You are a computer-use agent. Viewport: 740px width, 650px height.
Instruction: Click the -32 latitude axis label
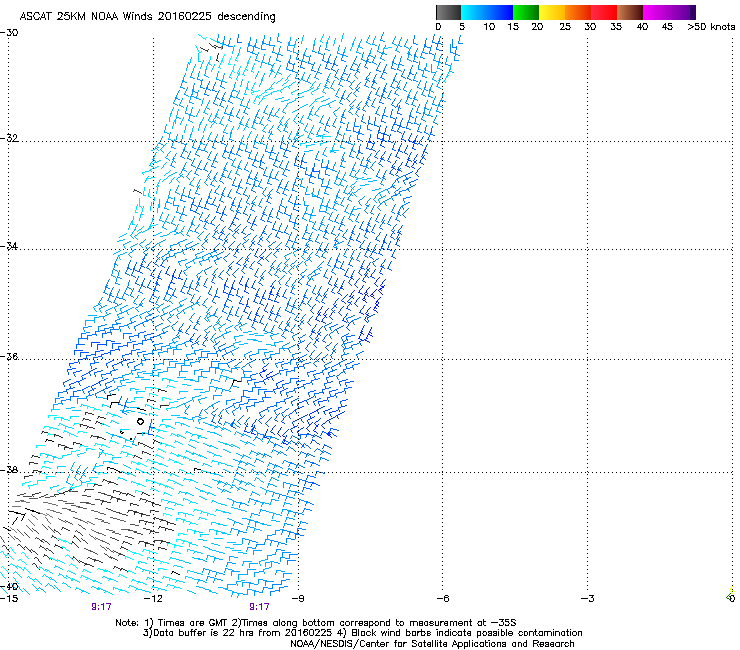coord(9,138)
